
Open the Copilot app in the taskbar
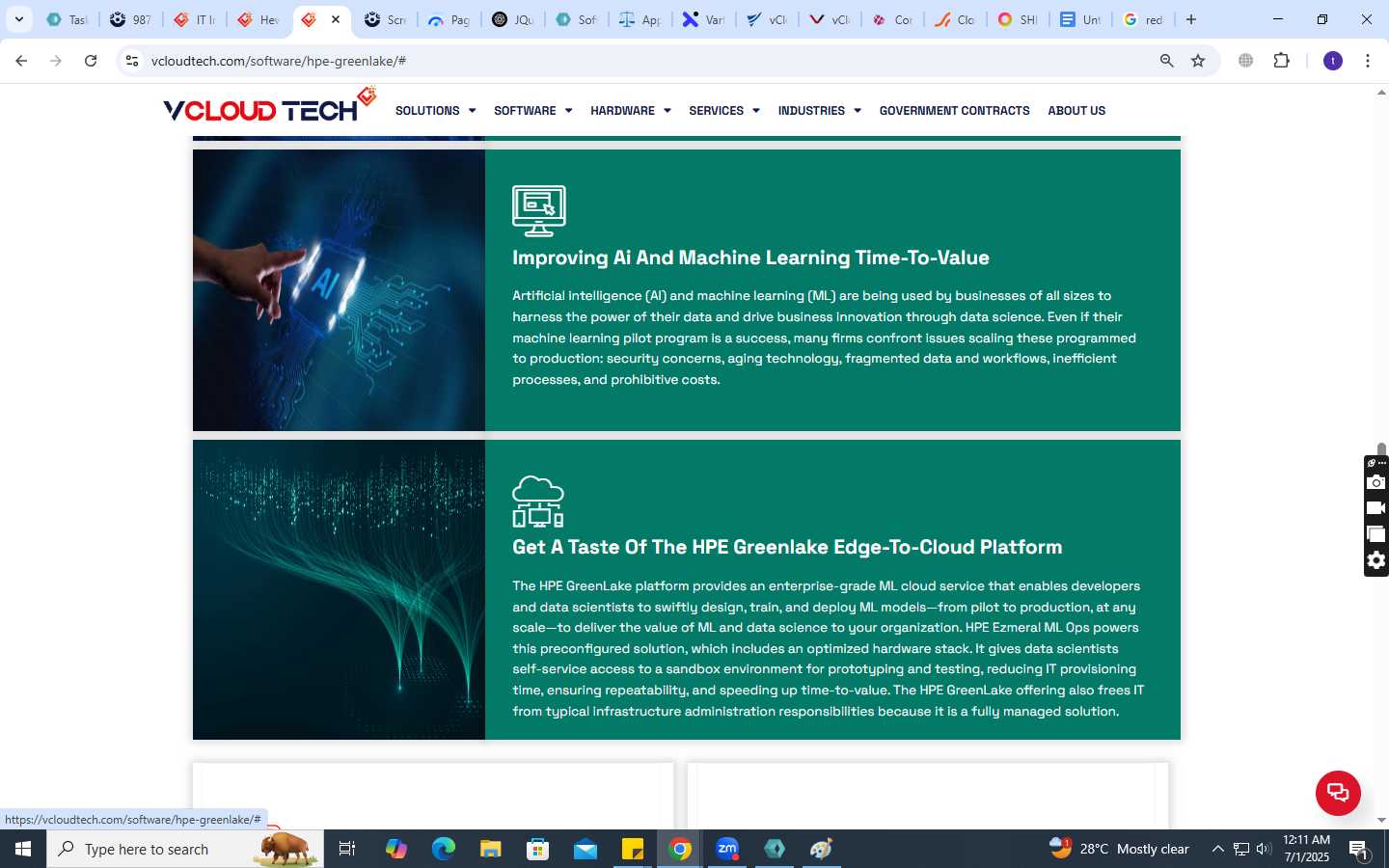coord(396,849)
